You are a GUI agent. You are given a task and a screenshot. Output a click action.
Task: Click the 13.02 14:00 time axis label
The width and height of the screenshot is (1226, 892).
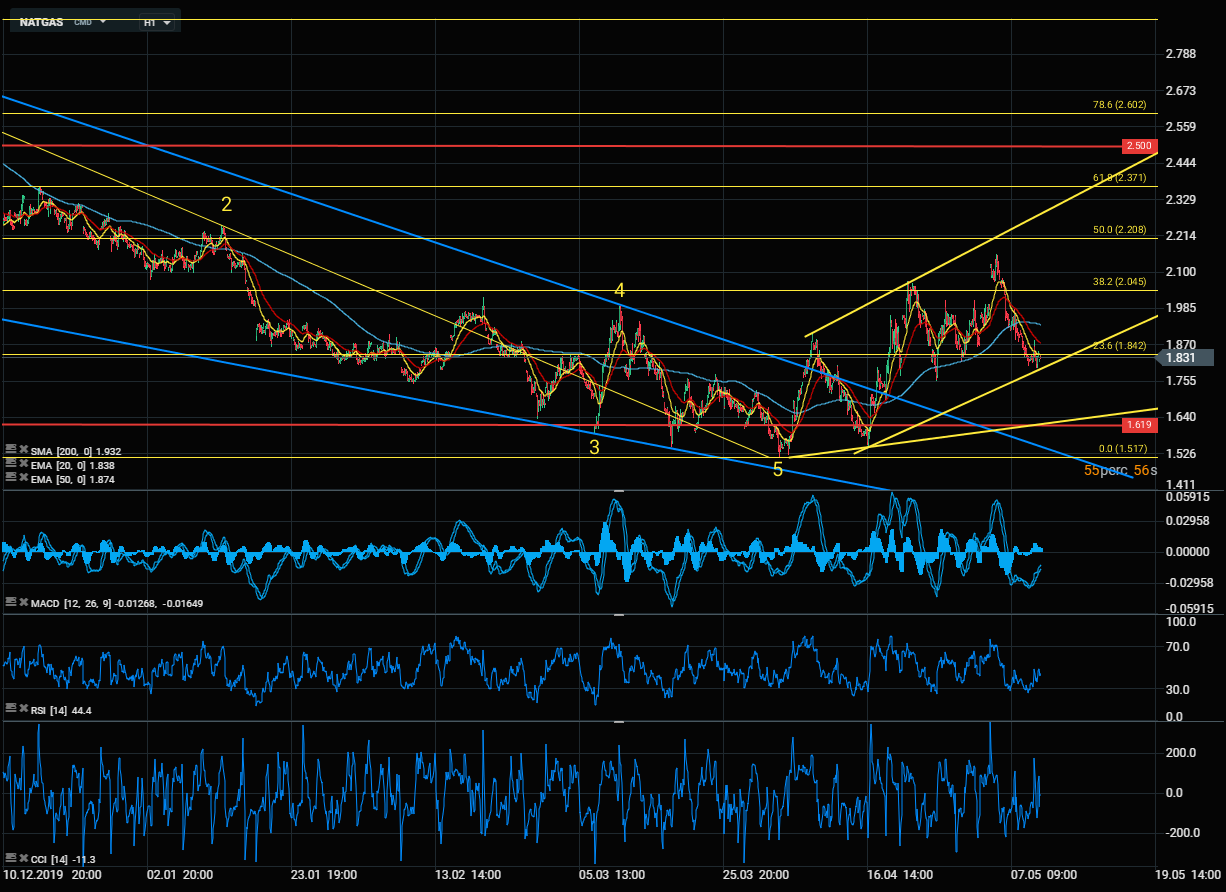click(470, 874)
